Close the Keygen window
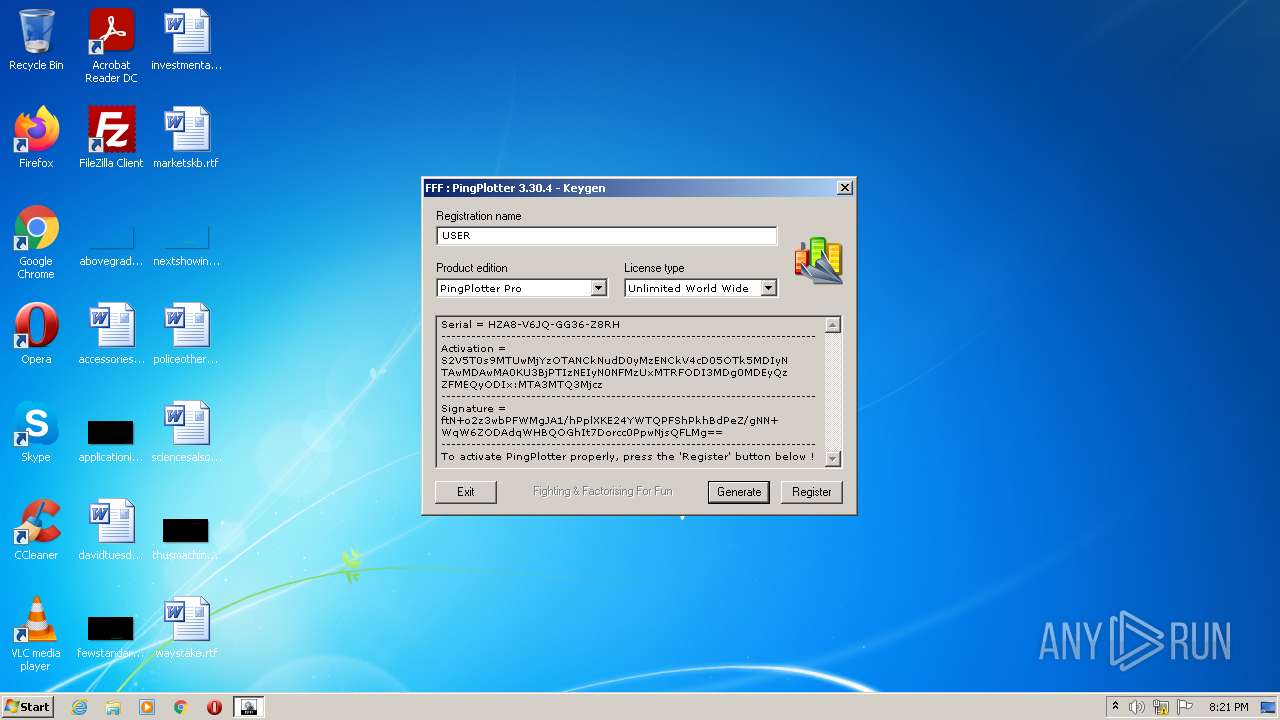Screen dimensions: 1280x720 click(845, 188)
